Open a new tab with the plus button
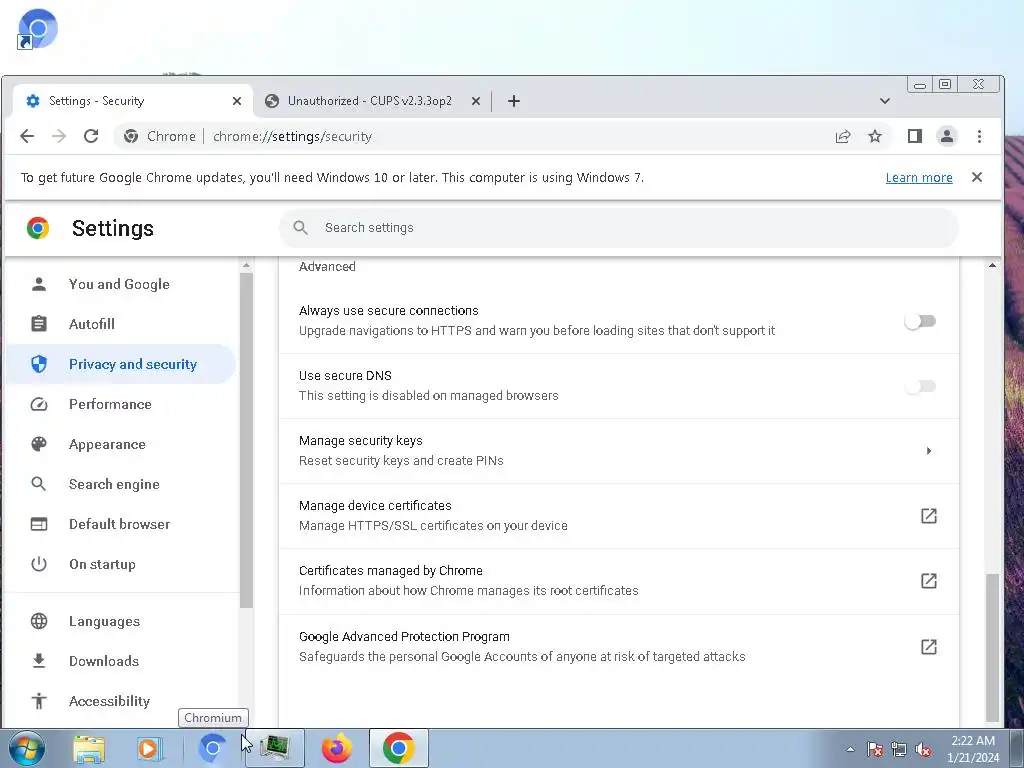Viewport: 1024px width, 768px height. pyautogui.click(x=514, y=101)
